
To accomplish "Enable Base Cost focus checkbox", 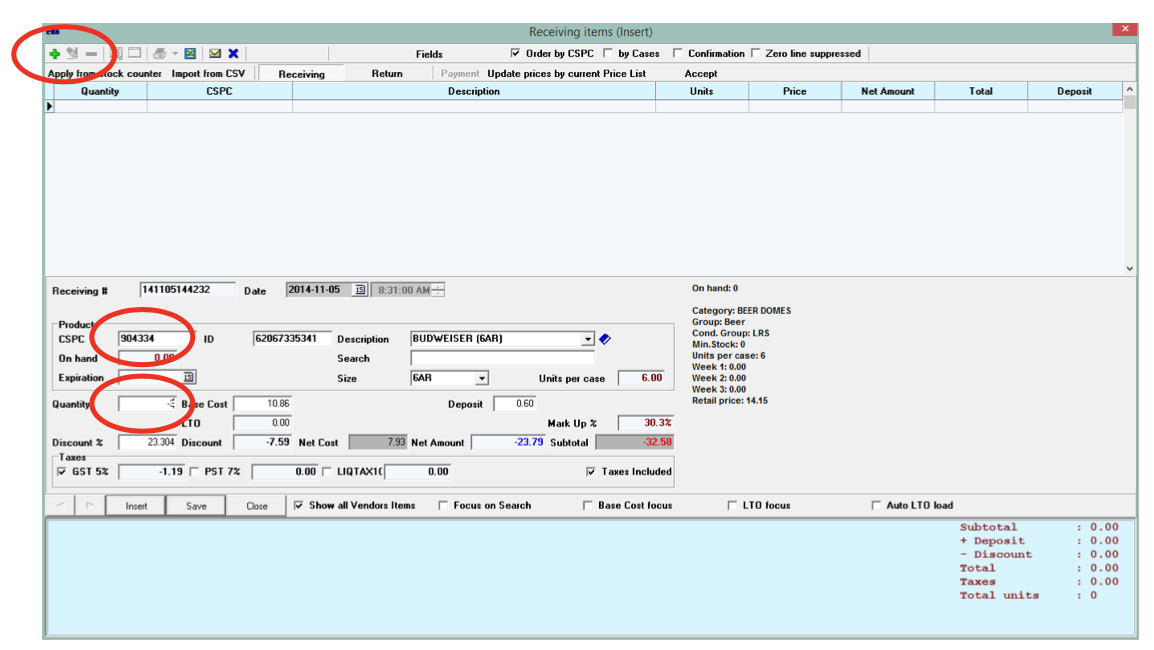I will point(587,505).
